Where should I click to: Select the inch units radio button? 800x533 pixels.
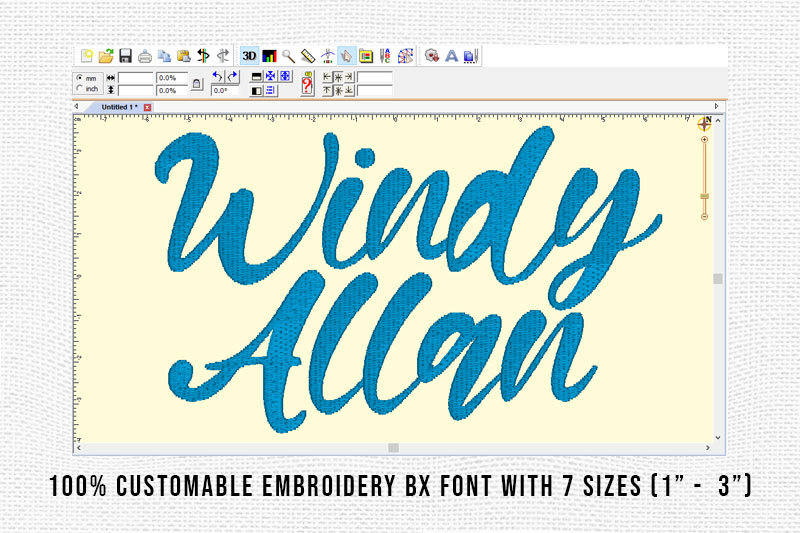80,89
